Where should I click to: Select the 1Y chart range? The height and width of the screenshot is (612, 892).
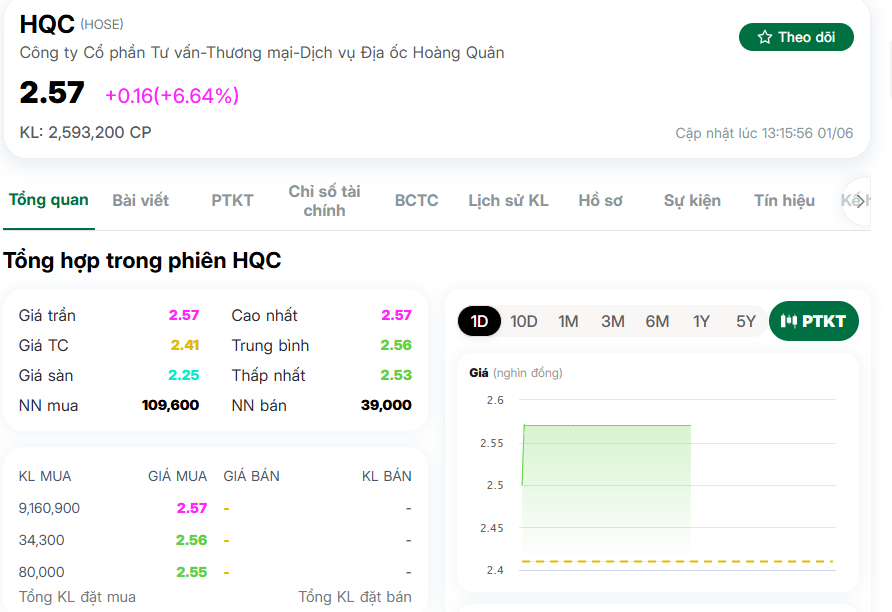pos(701,321)
